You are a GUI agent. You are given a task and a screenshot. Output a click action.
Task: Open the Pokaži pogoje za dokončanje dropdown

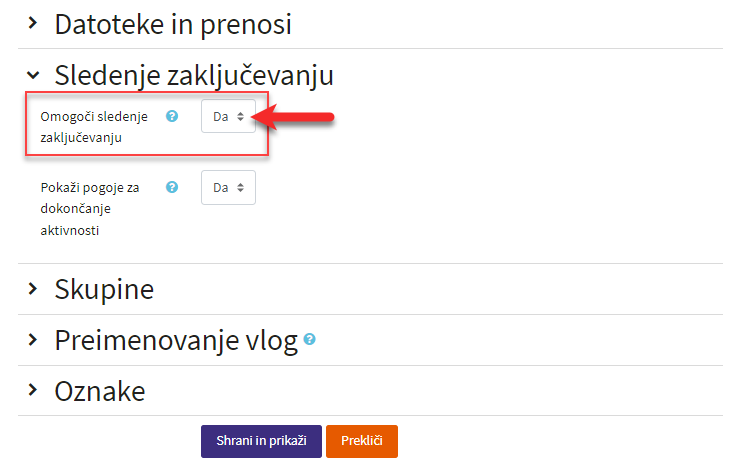coord(228,187)
